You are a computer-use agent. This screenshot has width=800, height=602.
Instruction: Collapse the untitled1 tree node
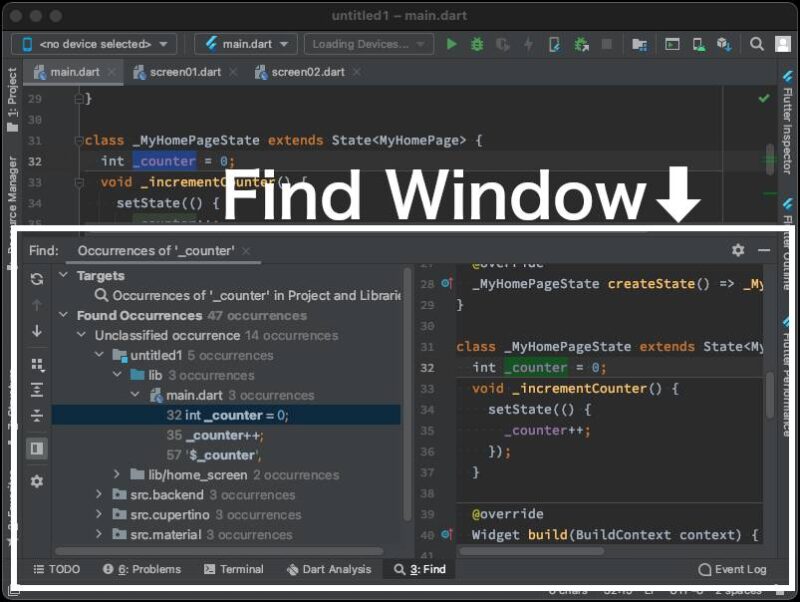[99, 355]
